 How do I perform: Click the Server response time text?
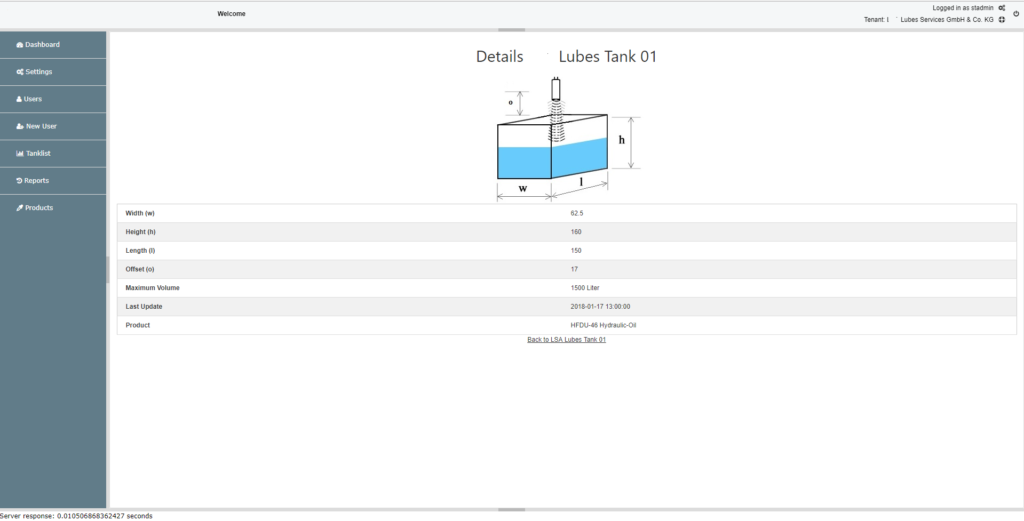[76, 516]
